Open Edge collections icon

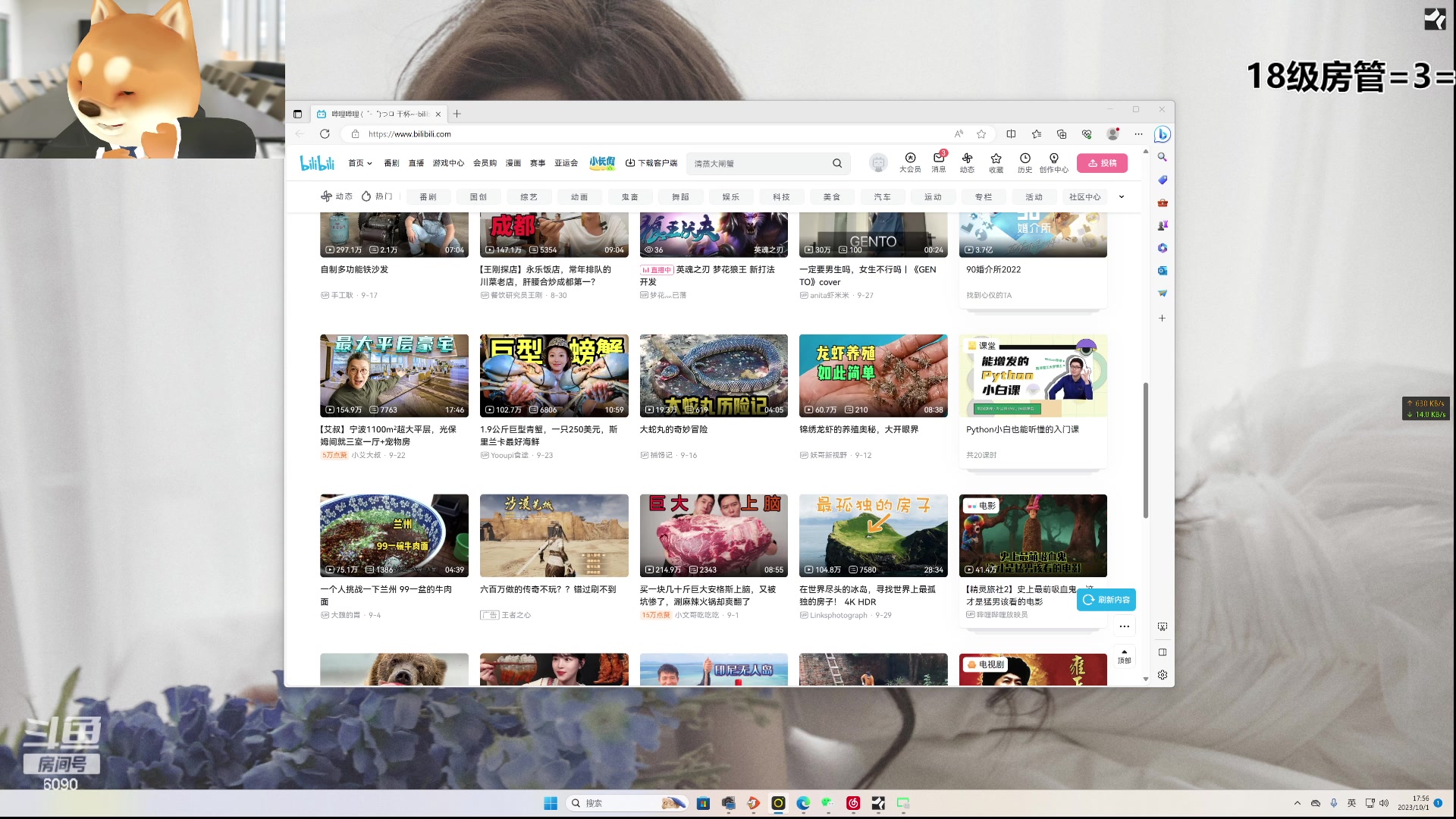click(x=1062, y=134)
